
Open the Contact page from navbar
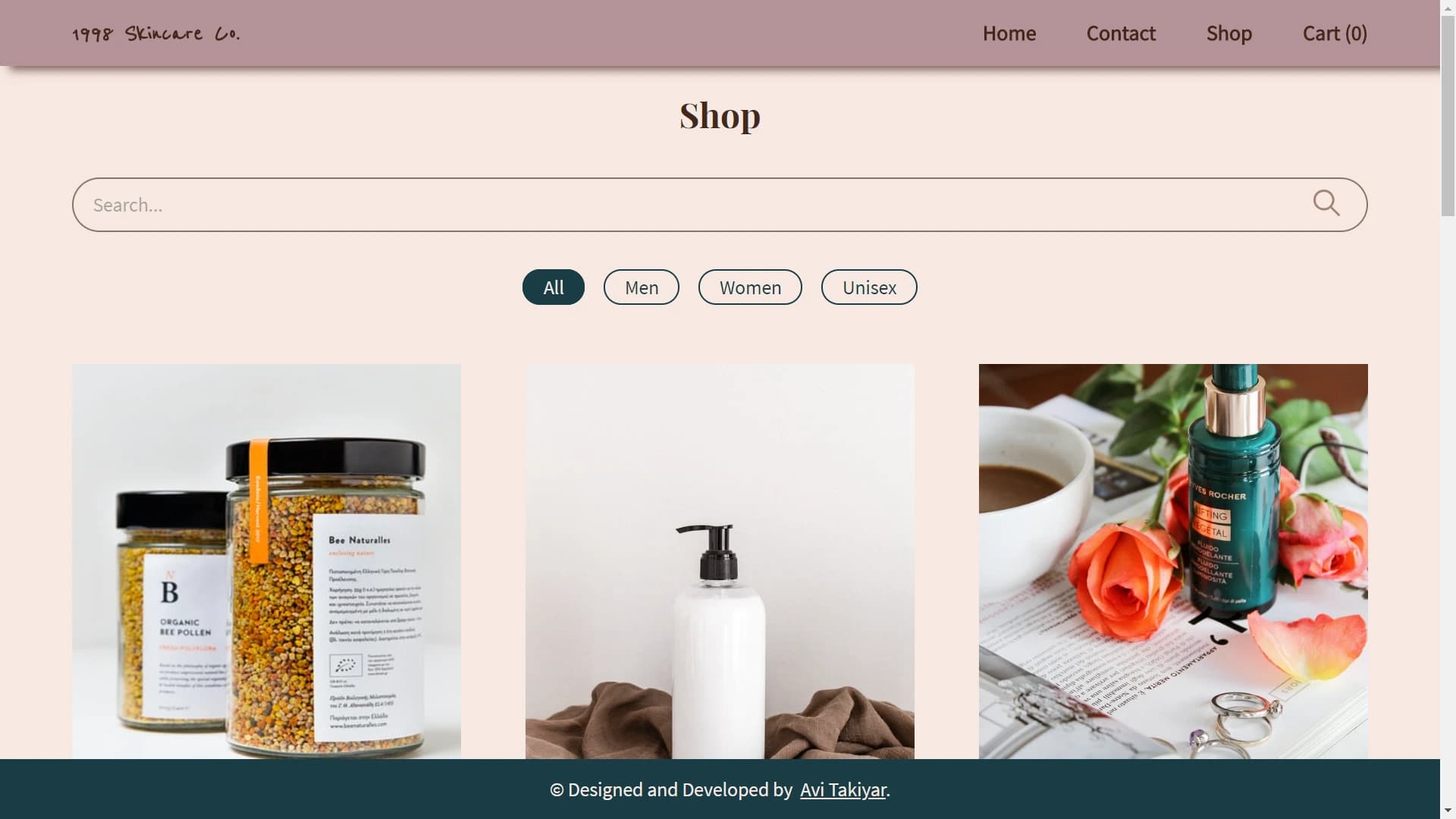pos(1121,33)
